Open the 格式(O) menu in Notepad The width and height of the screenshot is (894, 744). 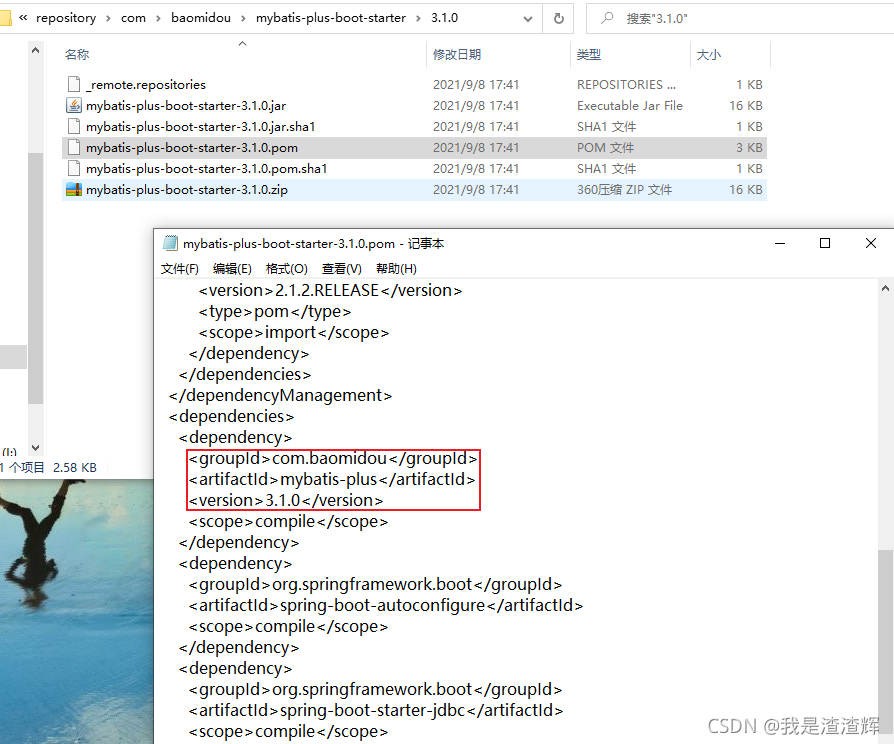pos(287,269)
